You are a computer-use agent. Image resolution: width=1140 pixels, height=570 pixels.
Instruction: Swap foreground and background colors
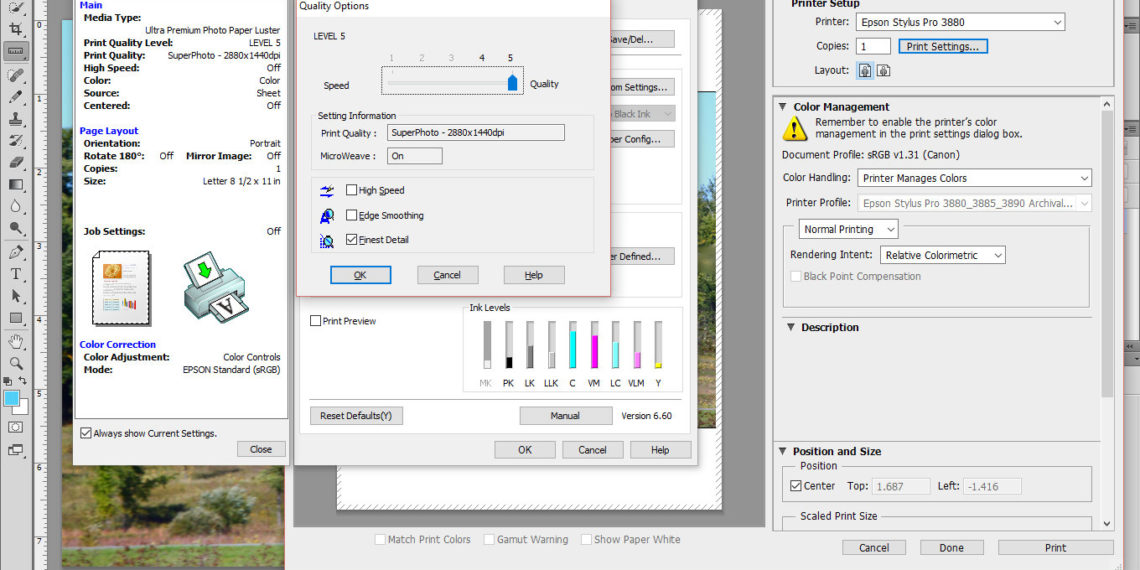coord(23,380)
